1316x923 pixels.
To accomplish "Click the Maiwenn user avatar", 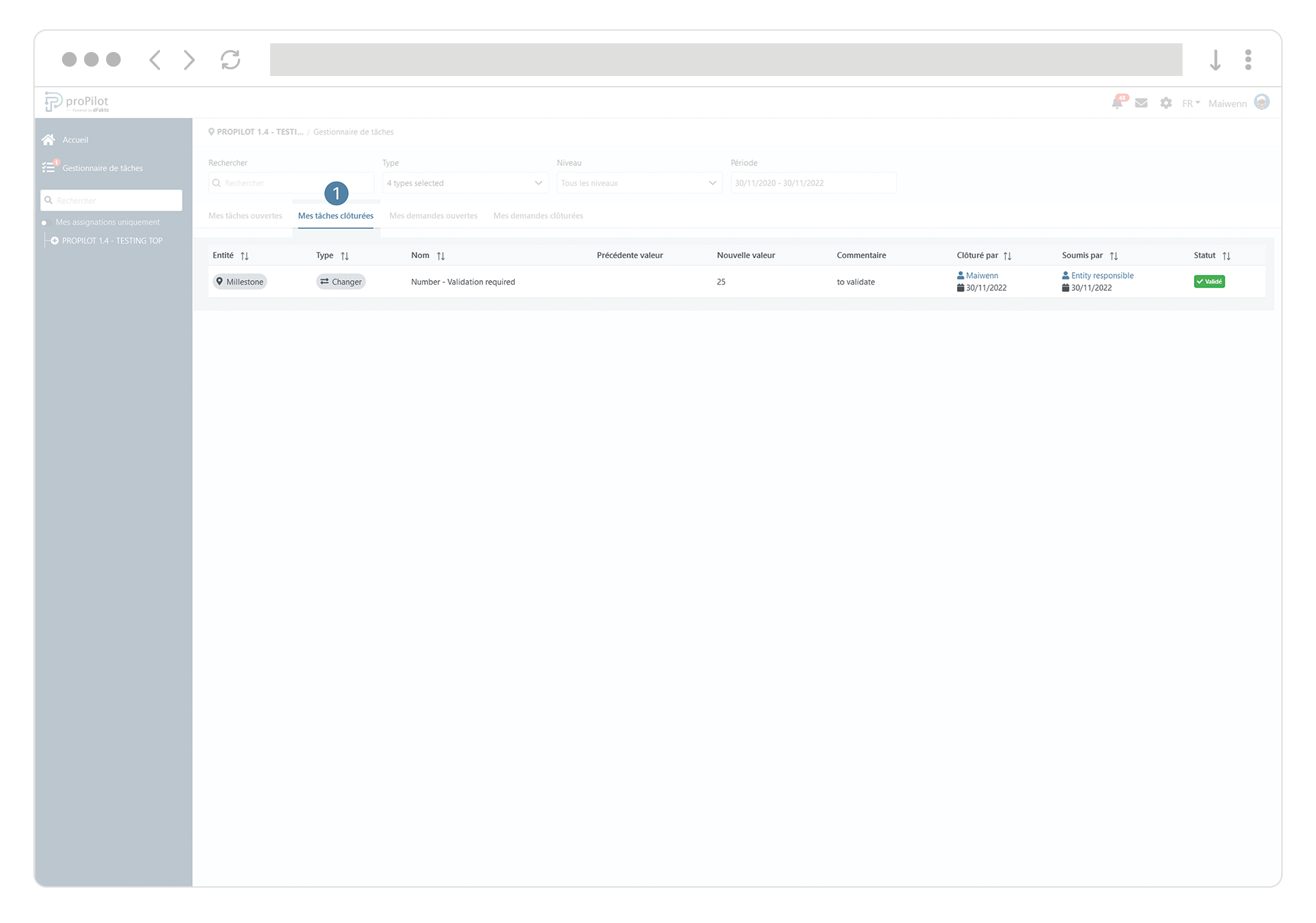I will tap(1261, 102).
